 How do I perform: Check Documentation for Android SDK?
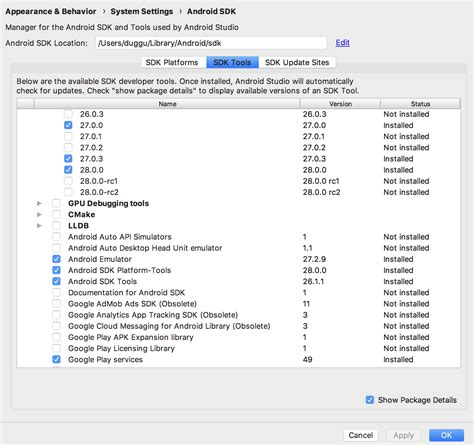(x=56, y=292)
